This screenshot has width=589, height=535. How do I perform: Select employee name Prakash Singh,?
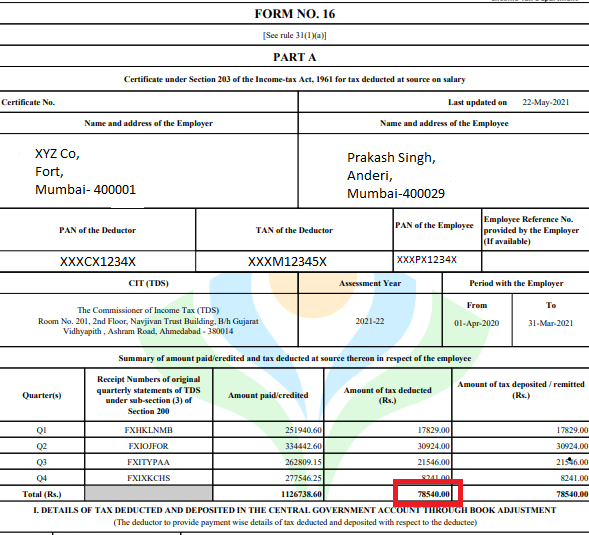pos(391,157)
